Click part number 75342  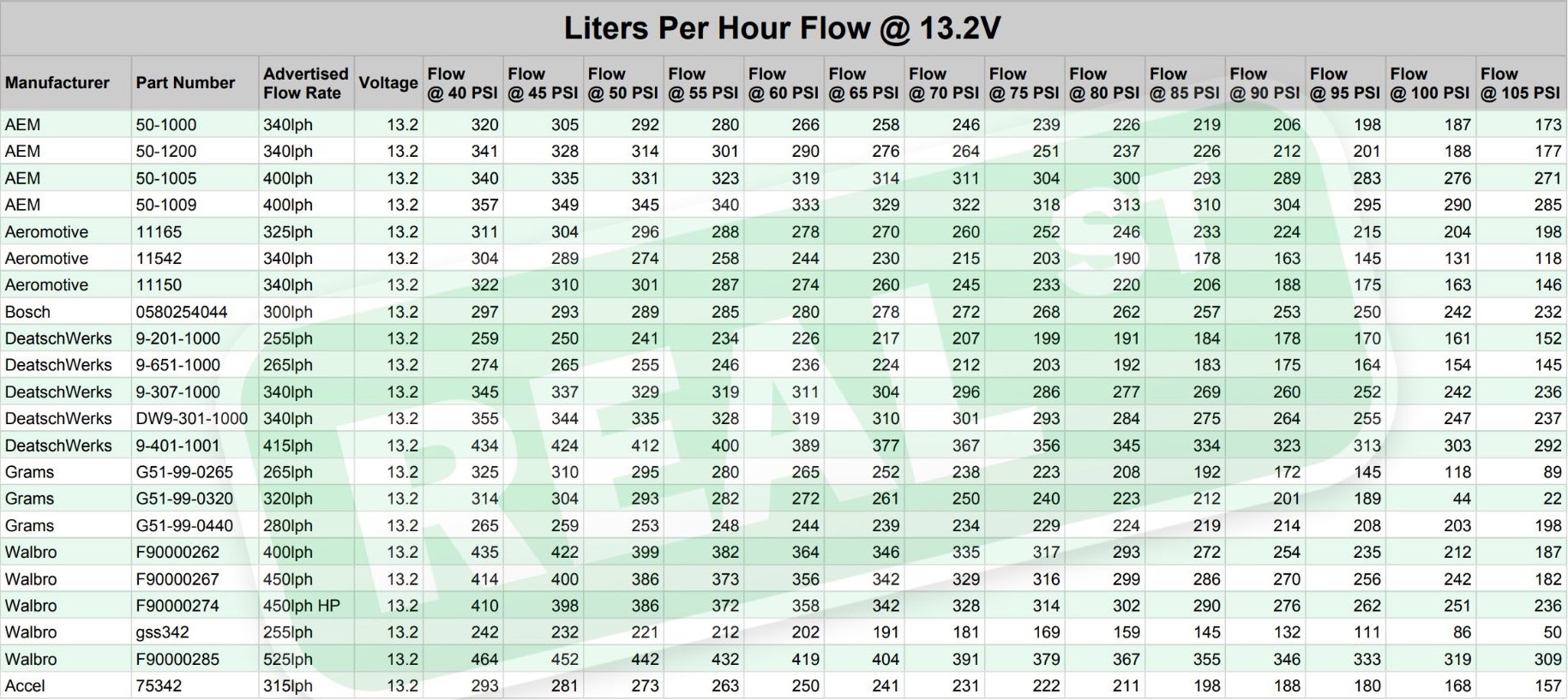(x=159, y=685)
